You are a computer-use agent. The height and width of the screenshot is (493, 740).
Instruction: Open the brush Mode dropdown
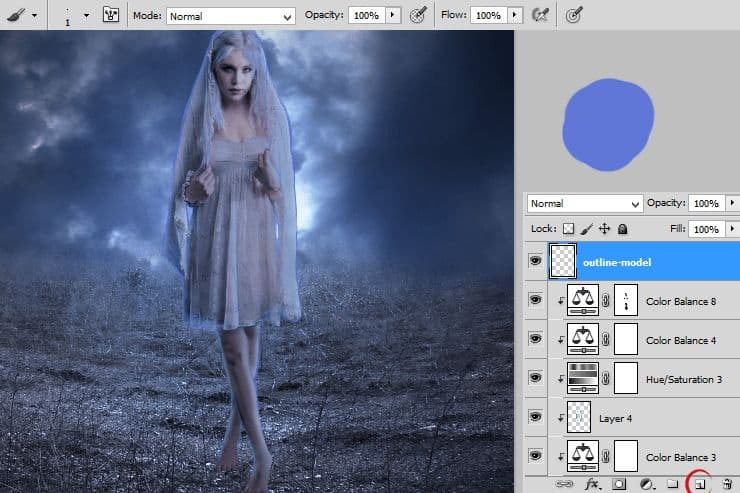[231, 16]
